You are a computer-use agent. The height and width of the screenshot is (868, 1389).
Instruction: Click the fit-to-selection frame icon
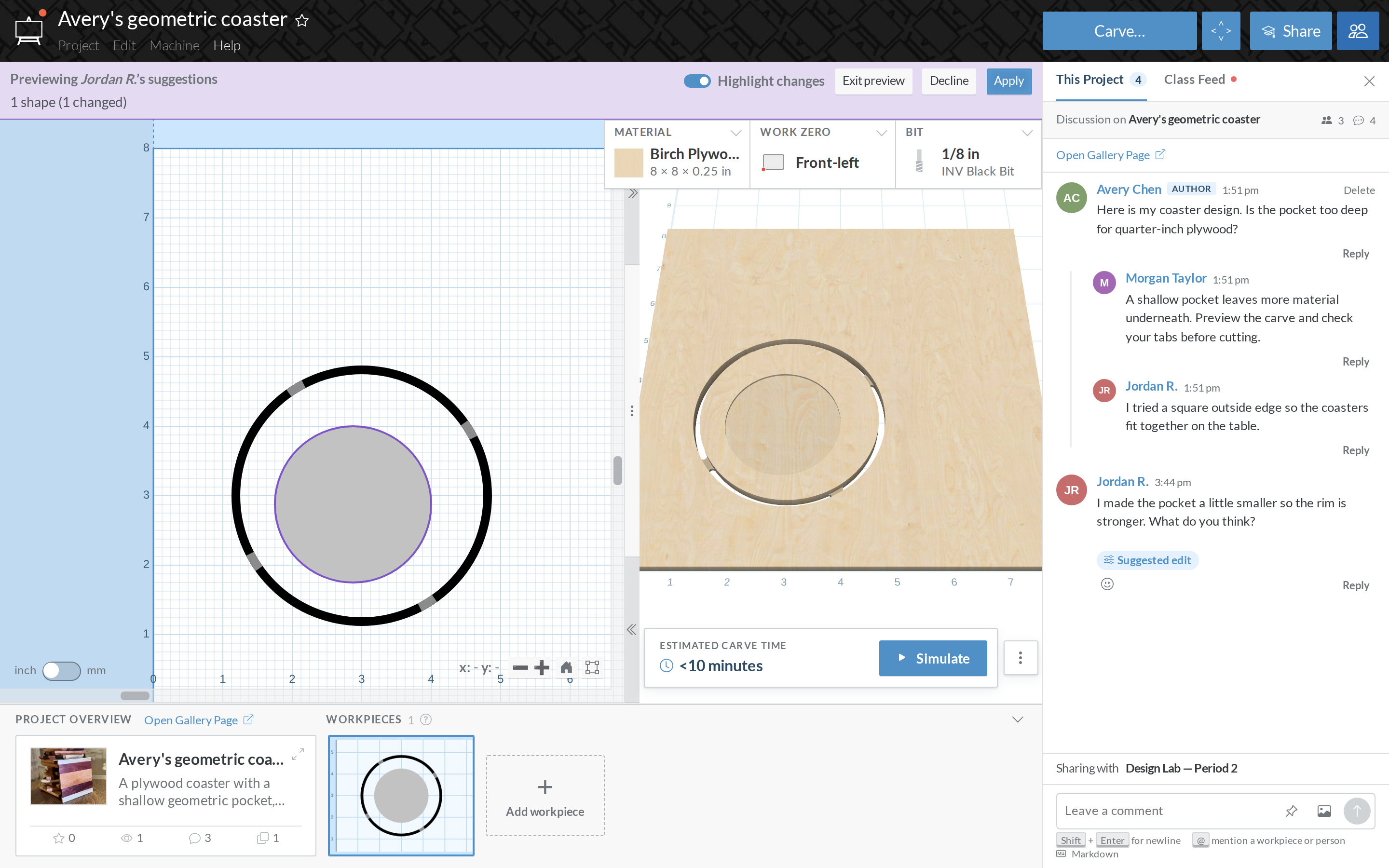coord(592,668)
